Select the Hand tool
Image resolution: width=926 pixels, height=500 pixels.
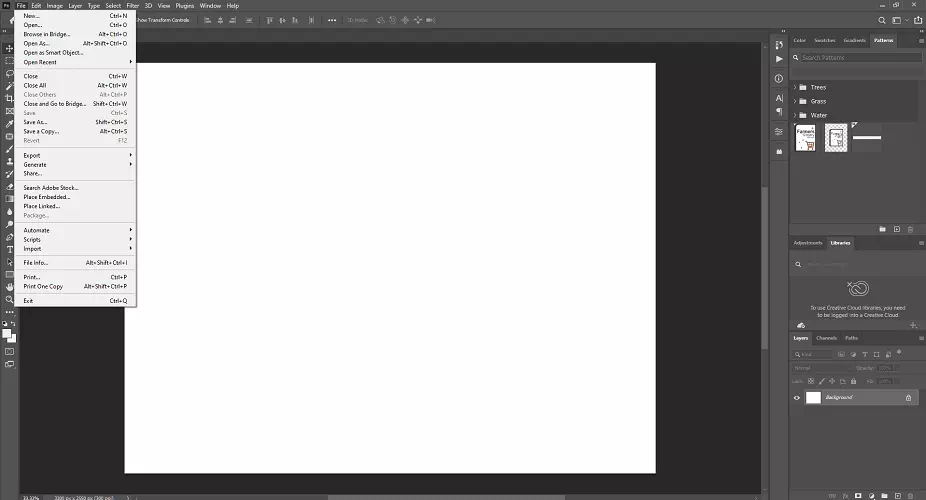9,287
